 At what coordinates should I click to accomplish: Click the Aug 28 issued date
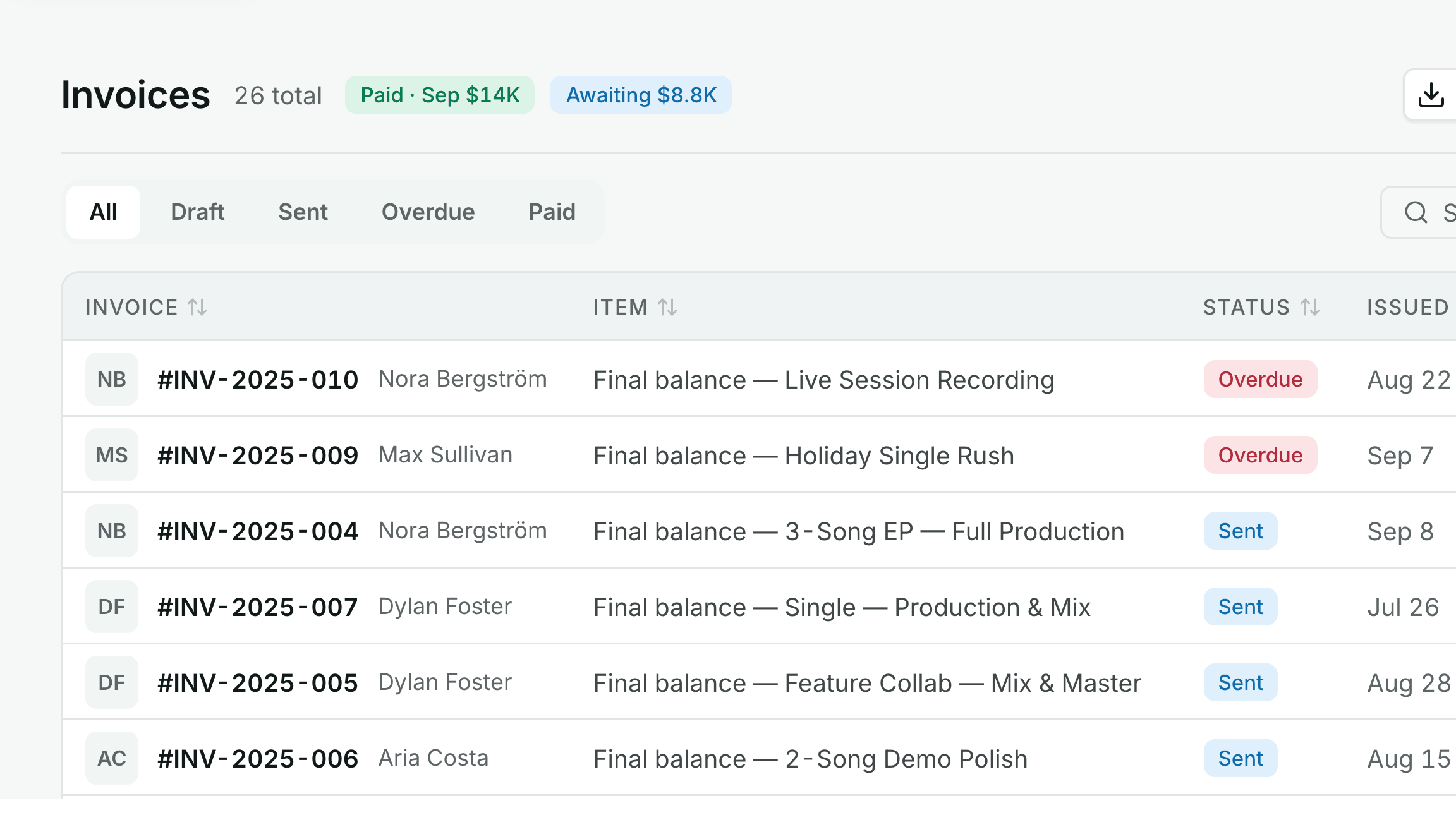[x=1409, y=684]
